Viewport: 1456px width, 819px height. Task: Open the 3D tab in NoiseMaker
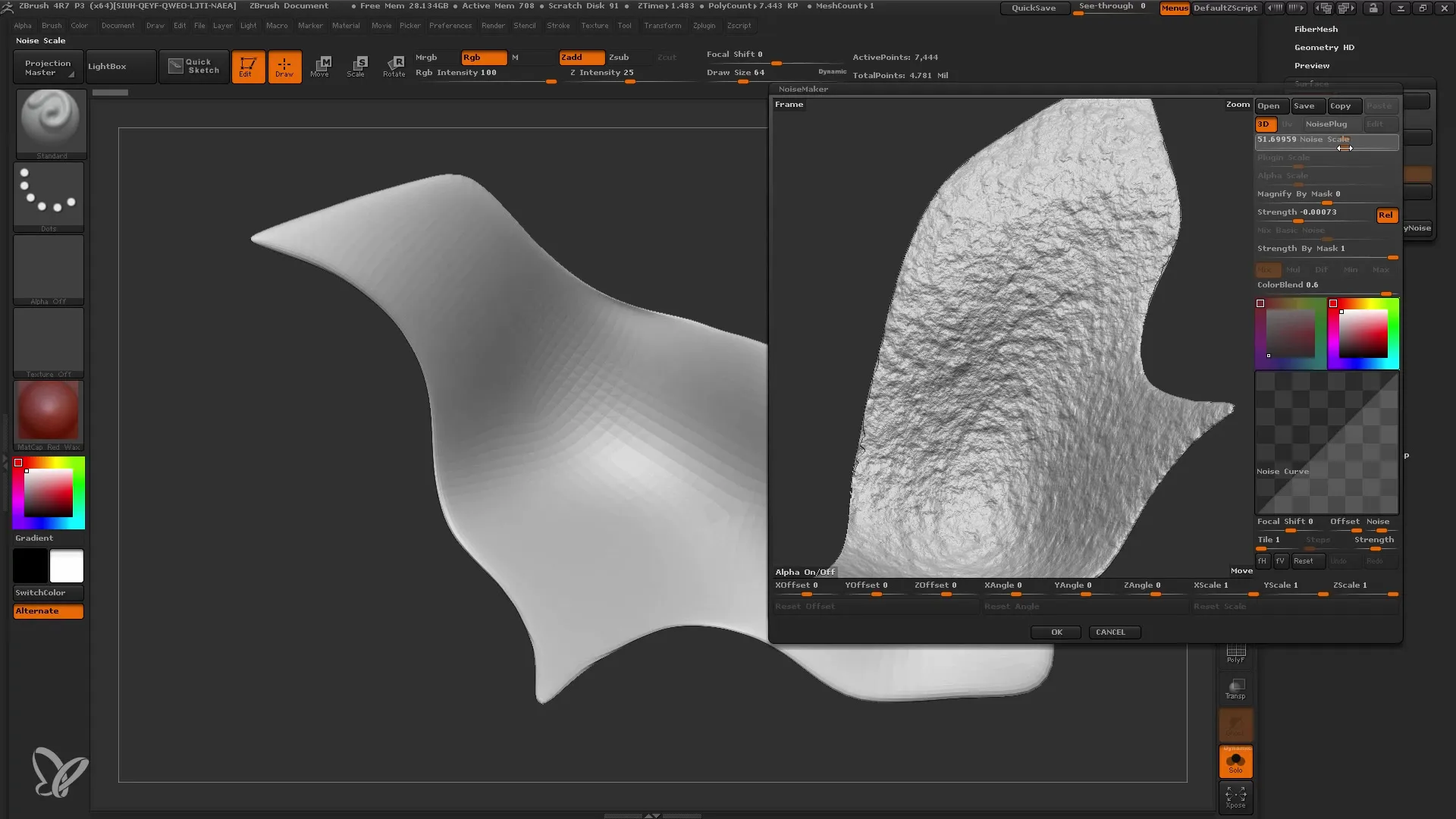[1263, 123]
